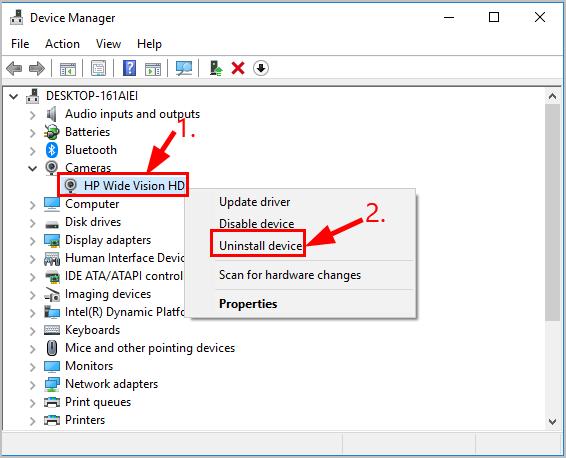Expand the Print queues node arrow

(32, 403)
